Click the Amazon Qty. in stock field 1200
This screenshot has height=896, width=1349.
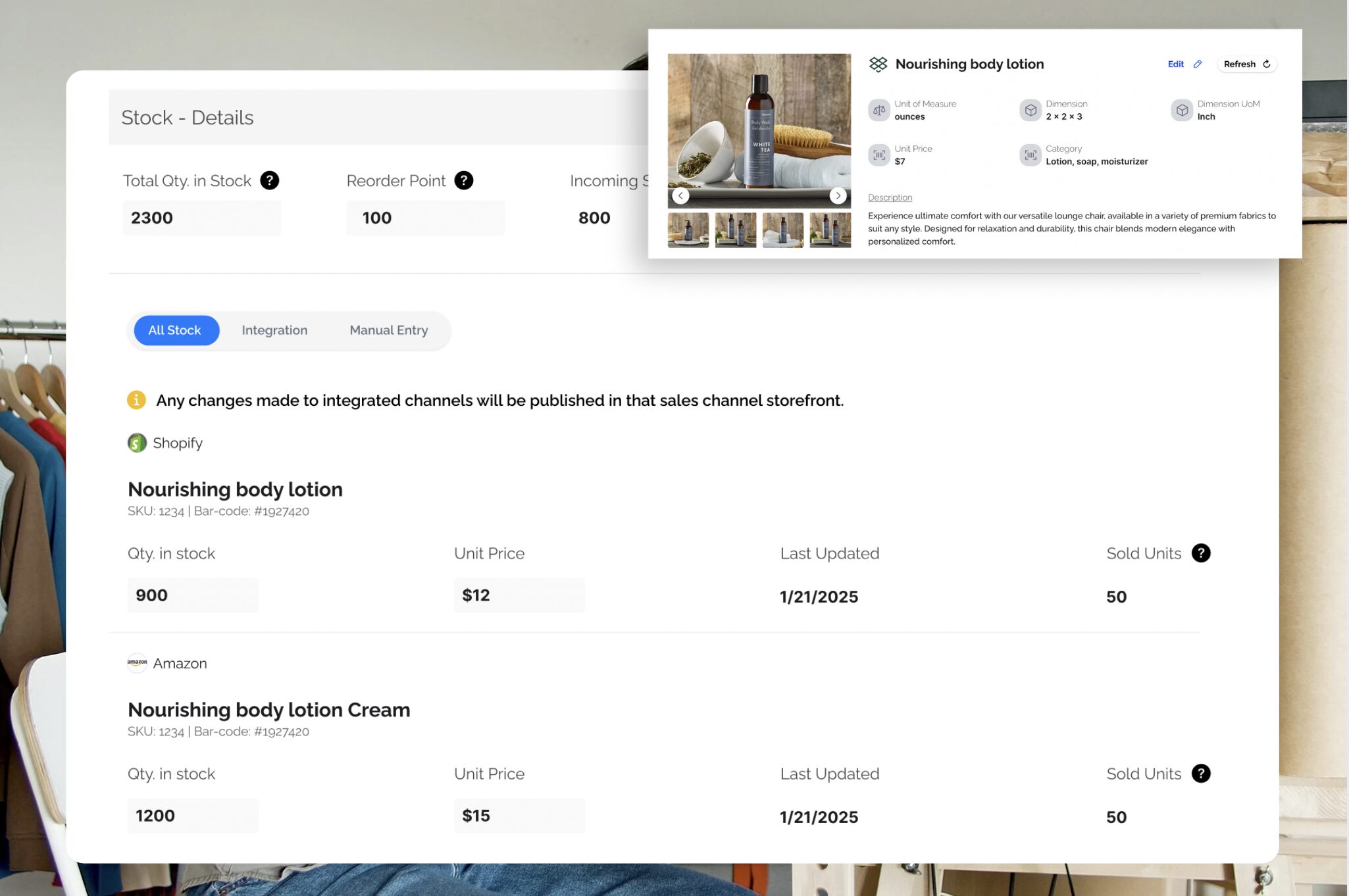pos(193,816)
